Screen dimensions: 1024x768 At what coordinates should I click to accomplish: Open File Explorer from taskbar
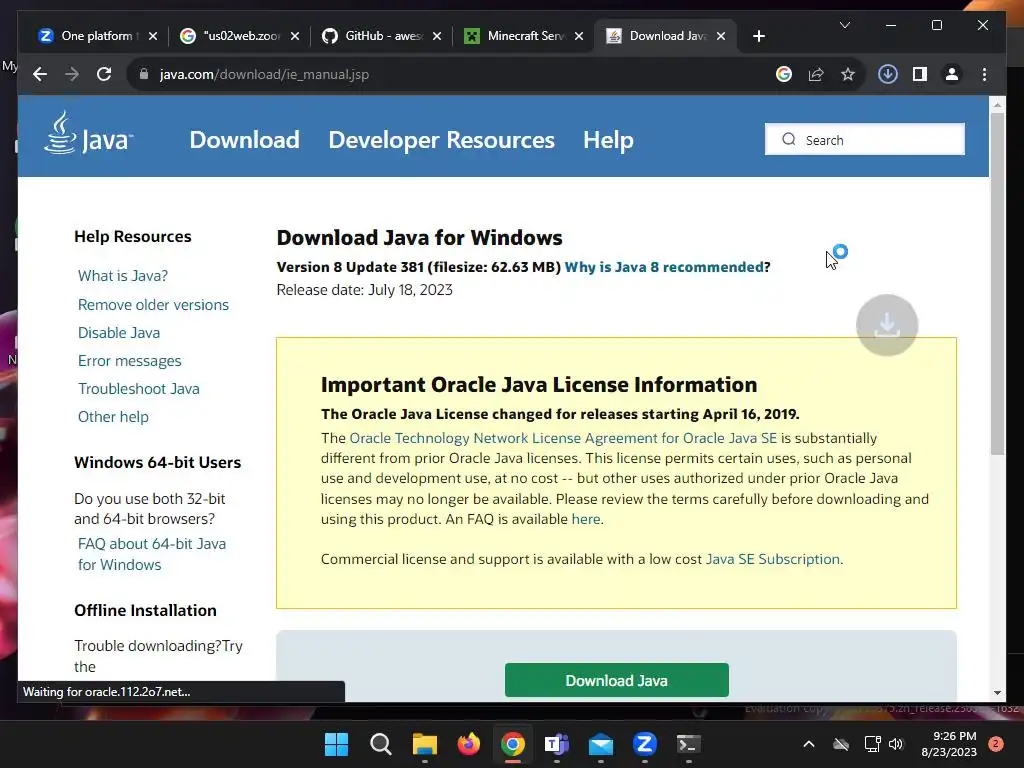pyautogui.click(x=424, y=744)
